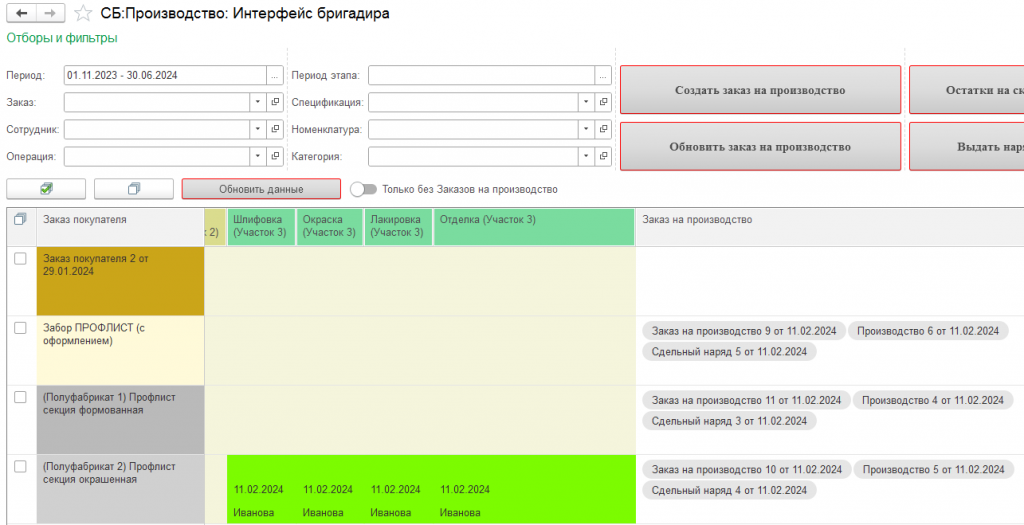
Task: Toggle Только без Заказов на производство switch
Action: tap(364, 189)
